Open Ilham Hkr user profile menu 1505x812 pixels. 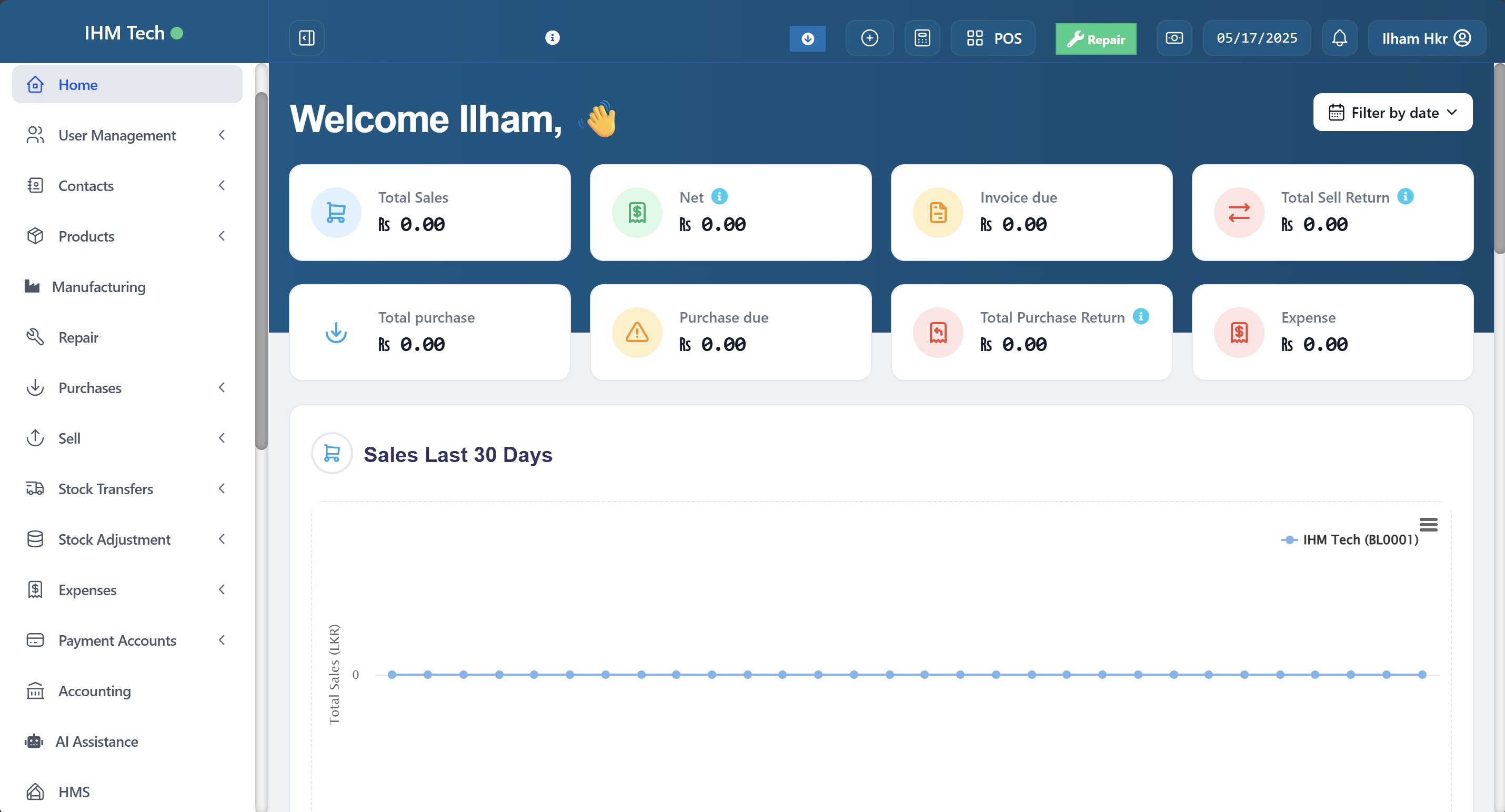pyautogui.click(x=1427, y=38)
